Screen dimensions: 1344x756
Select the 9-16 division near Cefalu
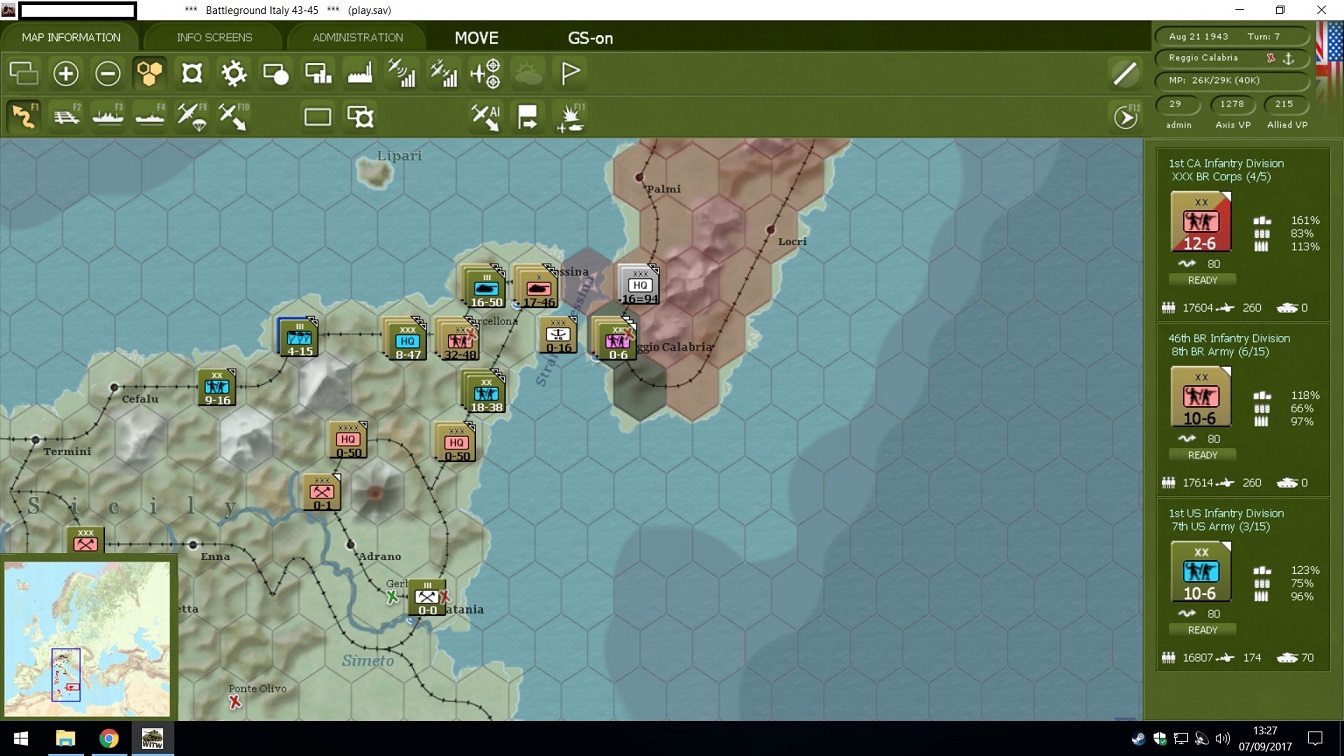pos(216,388)
